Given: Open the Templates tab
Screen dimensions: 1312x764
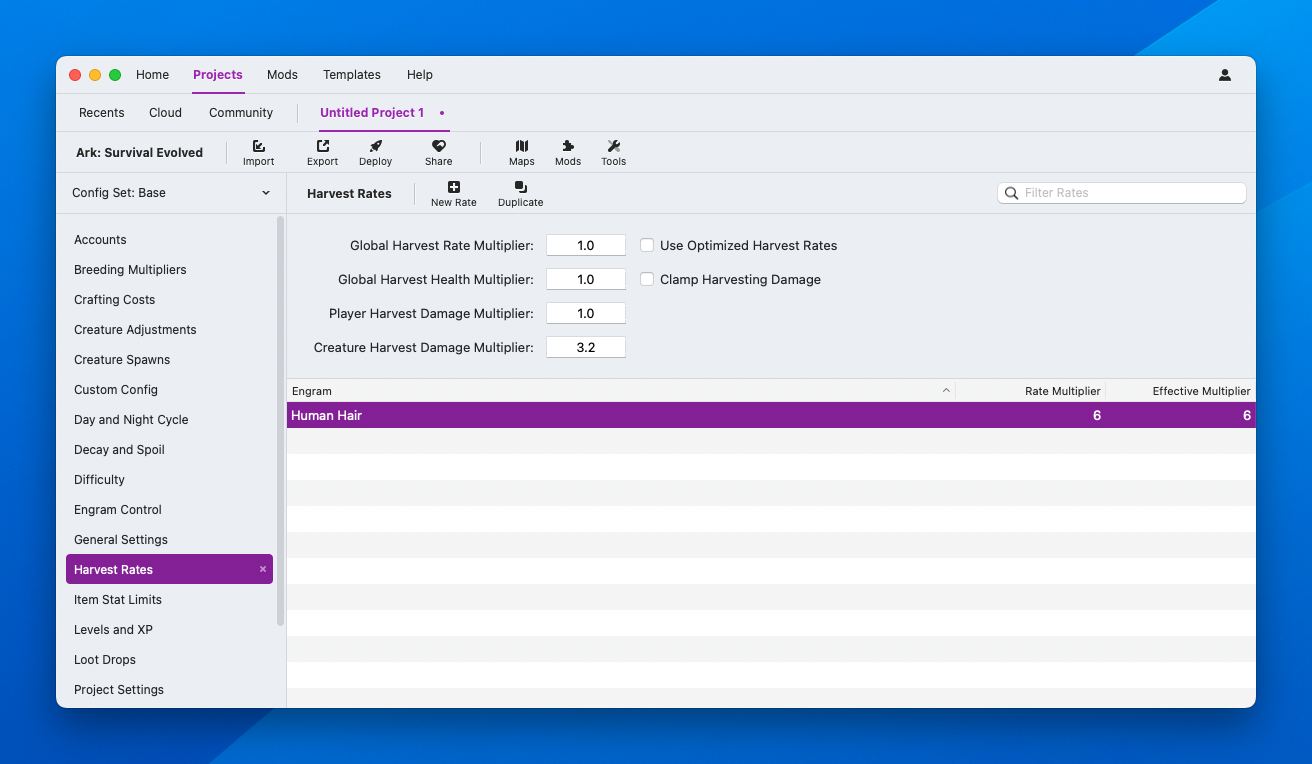Looking at the screenshot, I should (352, 75).
